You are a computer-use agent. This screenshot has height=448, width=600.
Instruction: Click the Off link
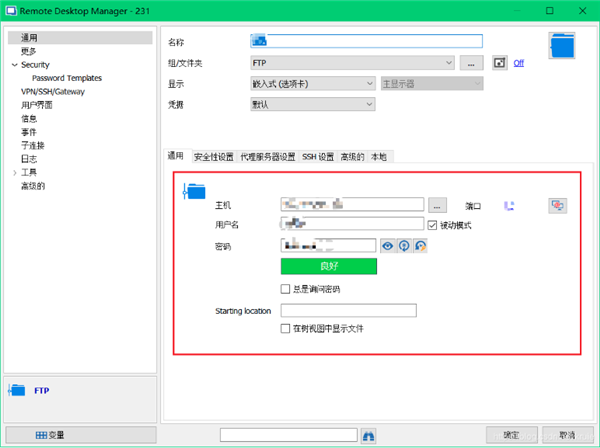coord(518,63)
